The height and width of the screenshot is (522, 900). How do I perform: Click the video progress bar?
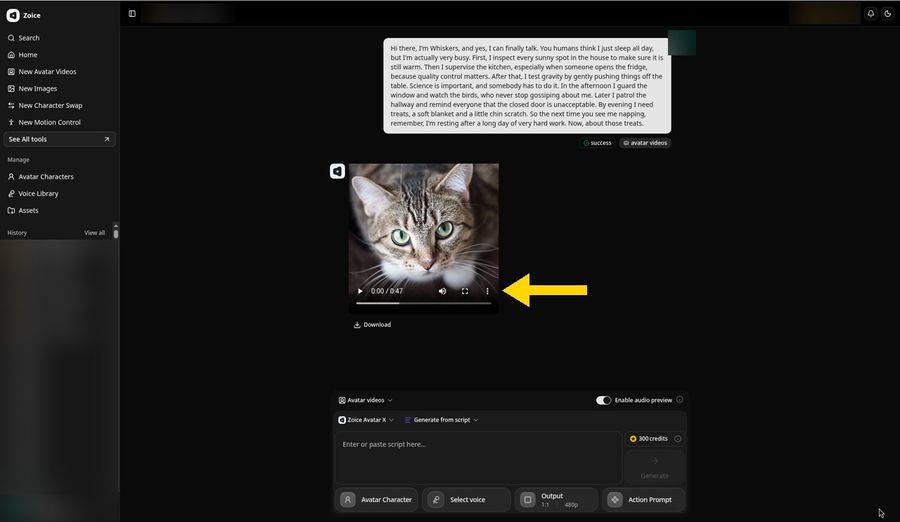(x=424, y=303)
